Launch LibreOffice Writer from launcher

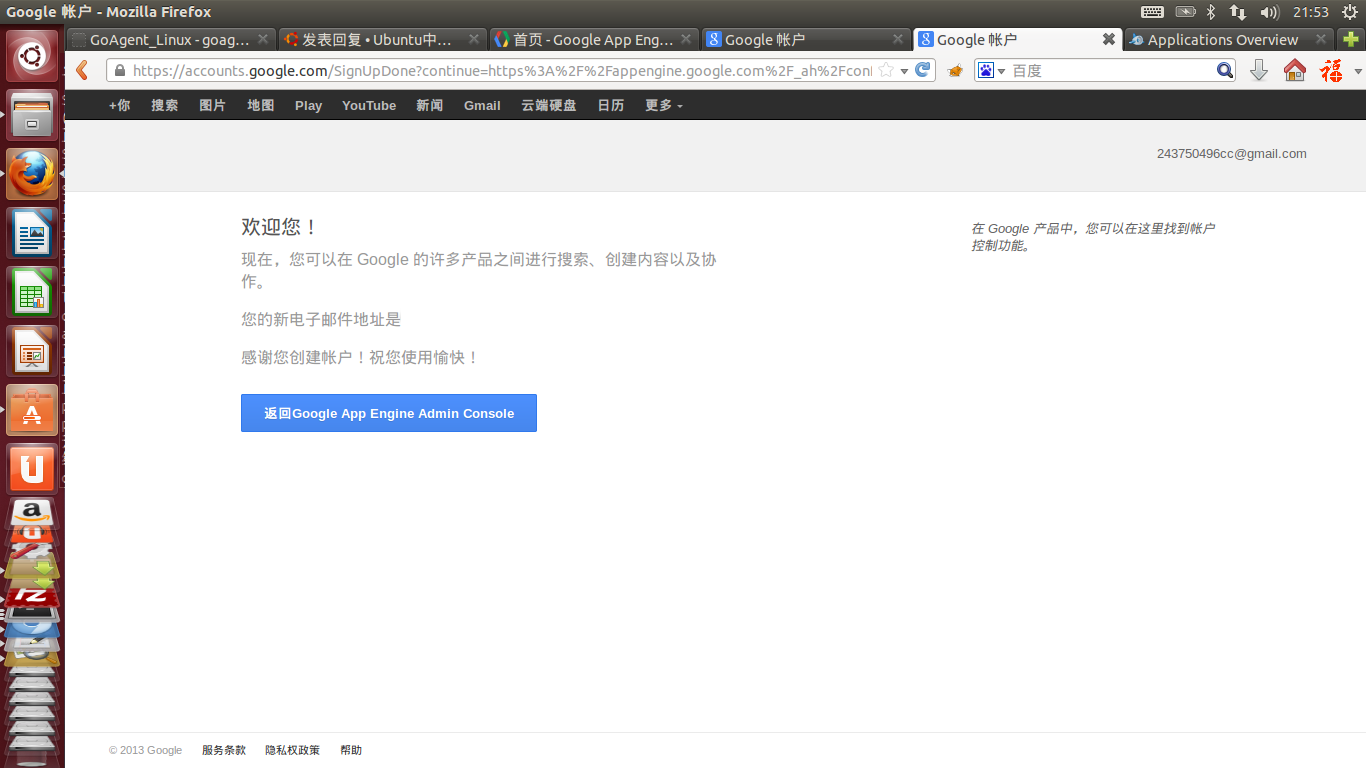point(33,233)
